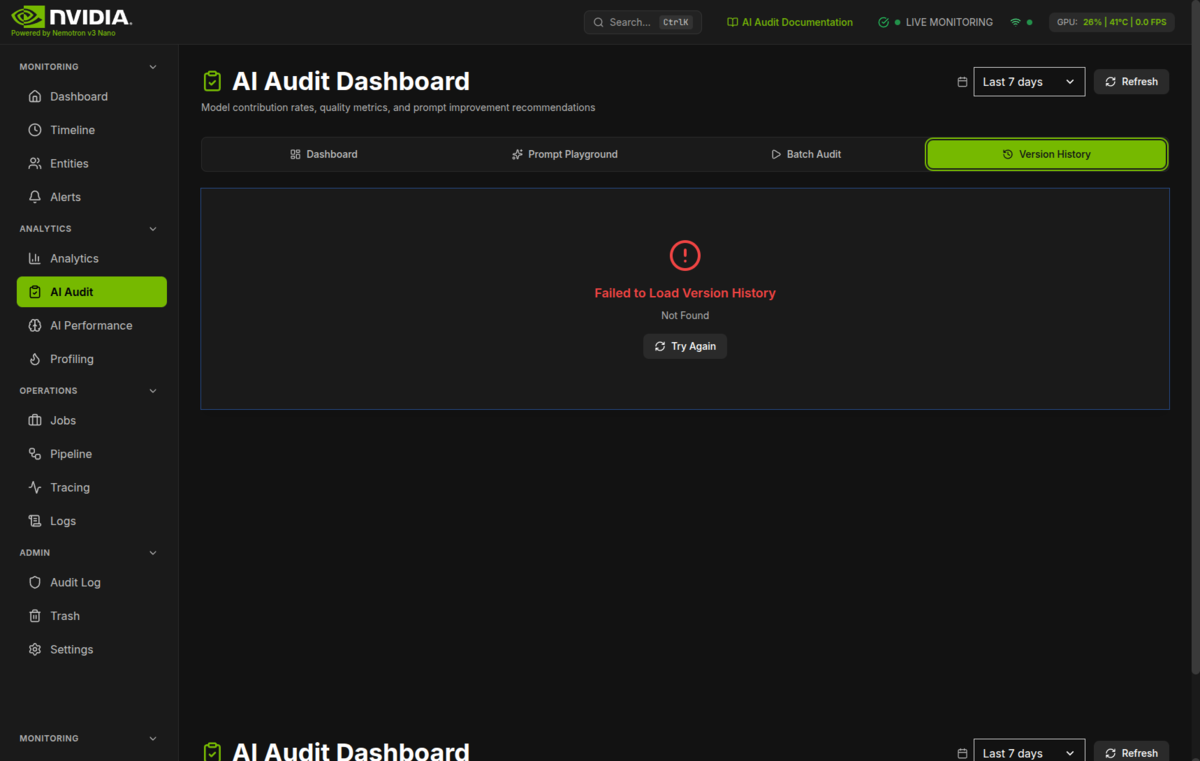Select the Profiling flame icon
The height and width of the screenshot is (761, 1200).
34,358
